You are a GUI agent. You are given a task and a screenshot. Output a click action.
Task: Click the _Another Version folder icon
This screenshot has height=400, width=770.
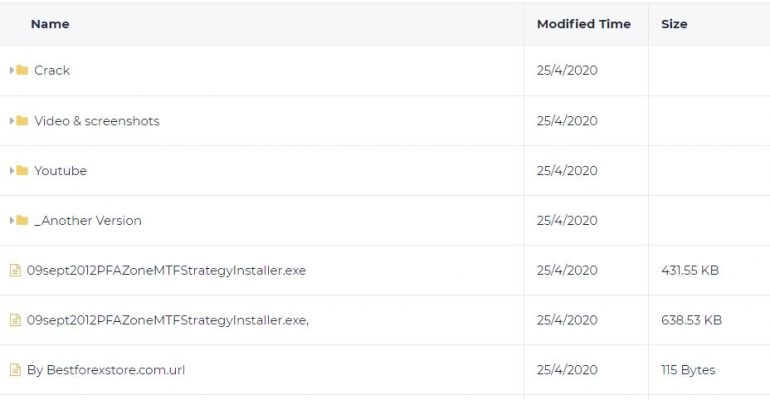tap(22, 220)
